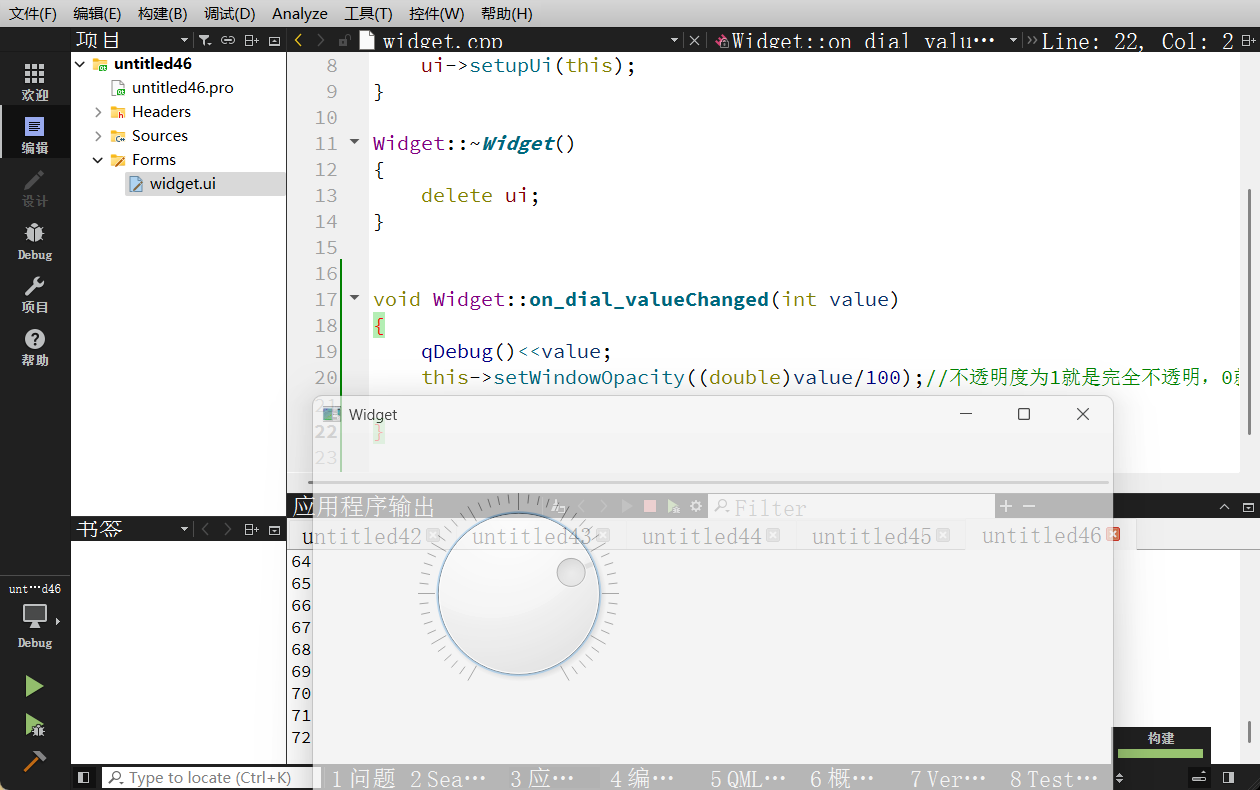Fold the Widget::~Widget destructor at line 11
The image size is (1260, 790).
click(x=354, y=142)
